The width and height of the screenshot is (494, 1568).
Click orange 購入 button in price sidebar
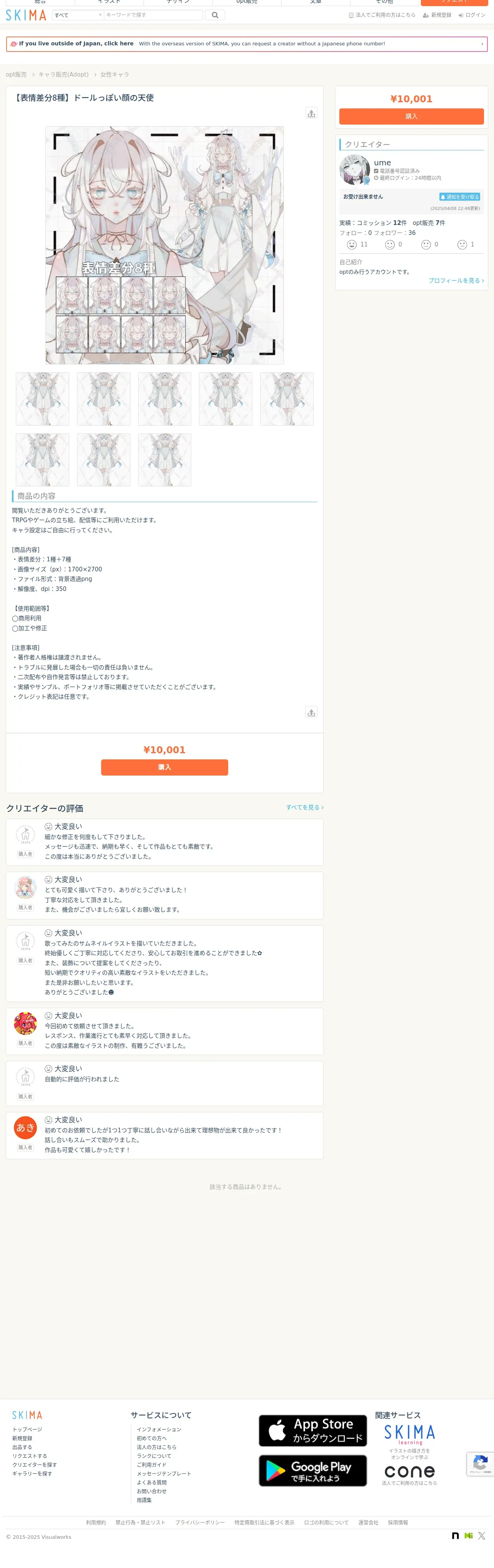pos(411,116)
